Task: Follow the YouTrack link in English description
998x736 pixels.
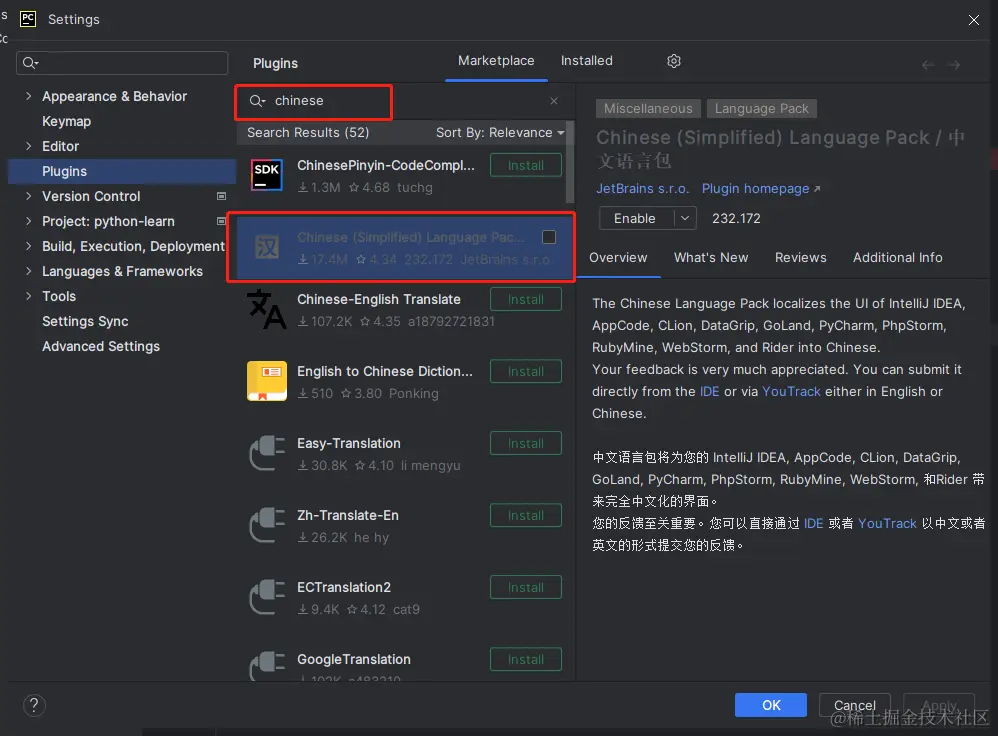Action: pyautogui.click(x=791, y=392)
